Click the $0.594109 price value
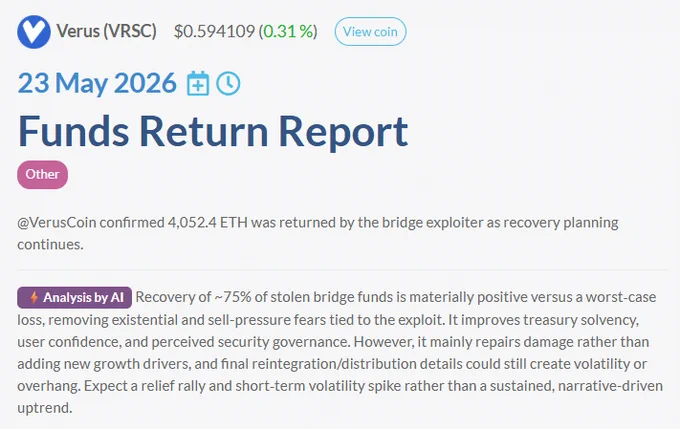 click(214, 31)
